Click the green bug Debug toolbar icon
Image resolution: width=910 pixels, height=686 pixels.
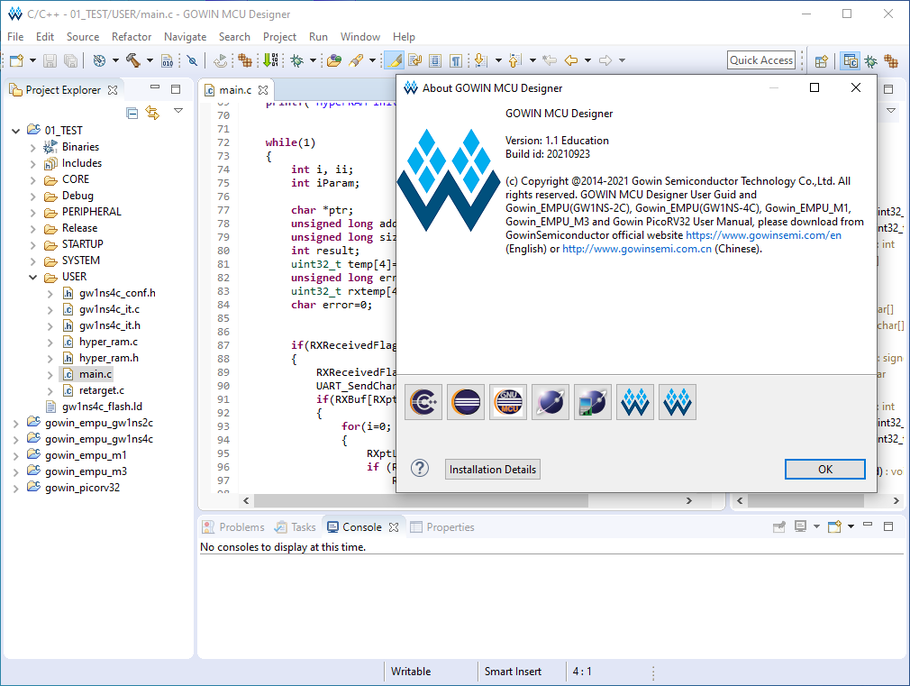click(297, 60)
